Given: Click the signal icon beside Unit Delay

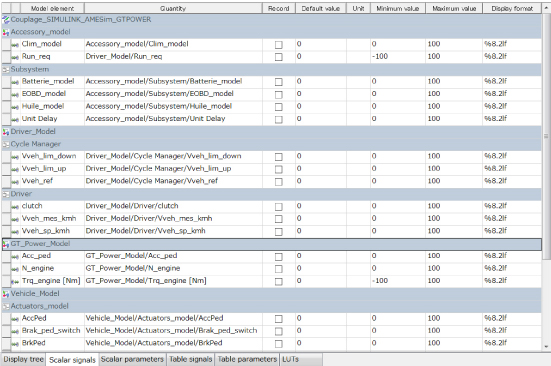Looking at the screenshot, I should [x=15, y=120].
